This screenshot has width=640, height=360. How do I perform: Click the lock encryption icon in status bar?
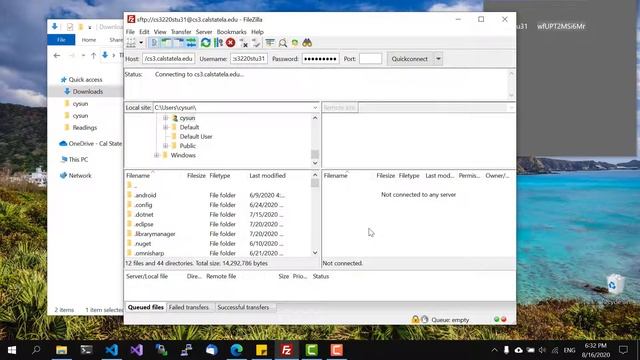click(x=415, y=320)
